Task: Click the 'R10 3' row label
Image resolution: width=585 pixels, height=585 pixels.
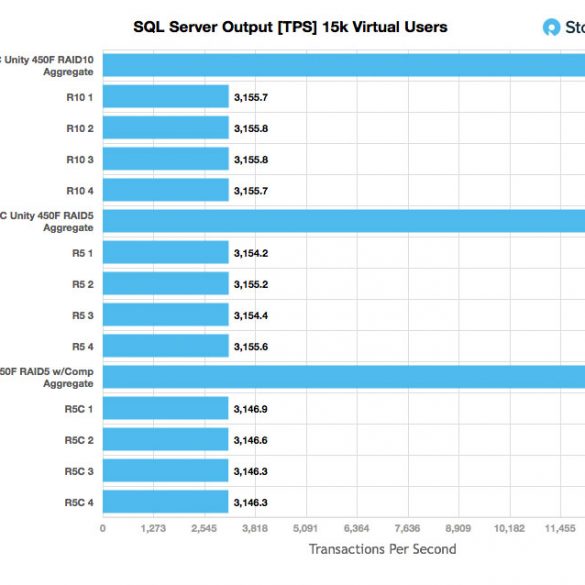Action: (x=80, y=160)
